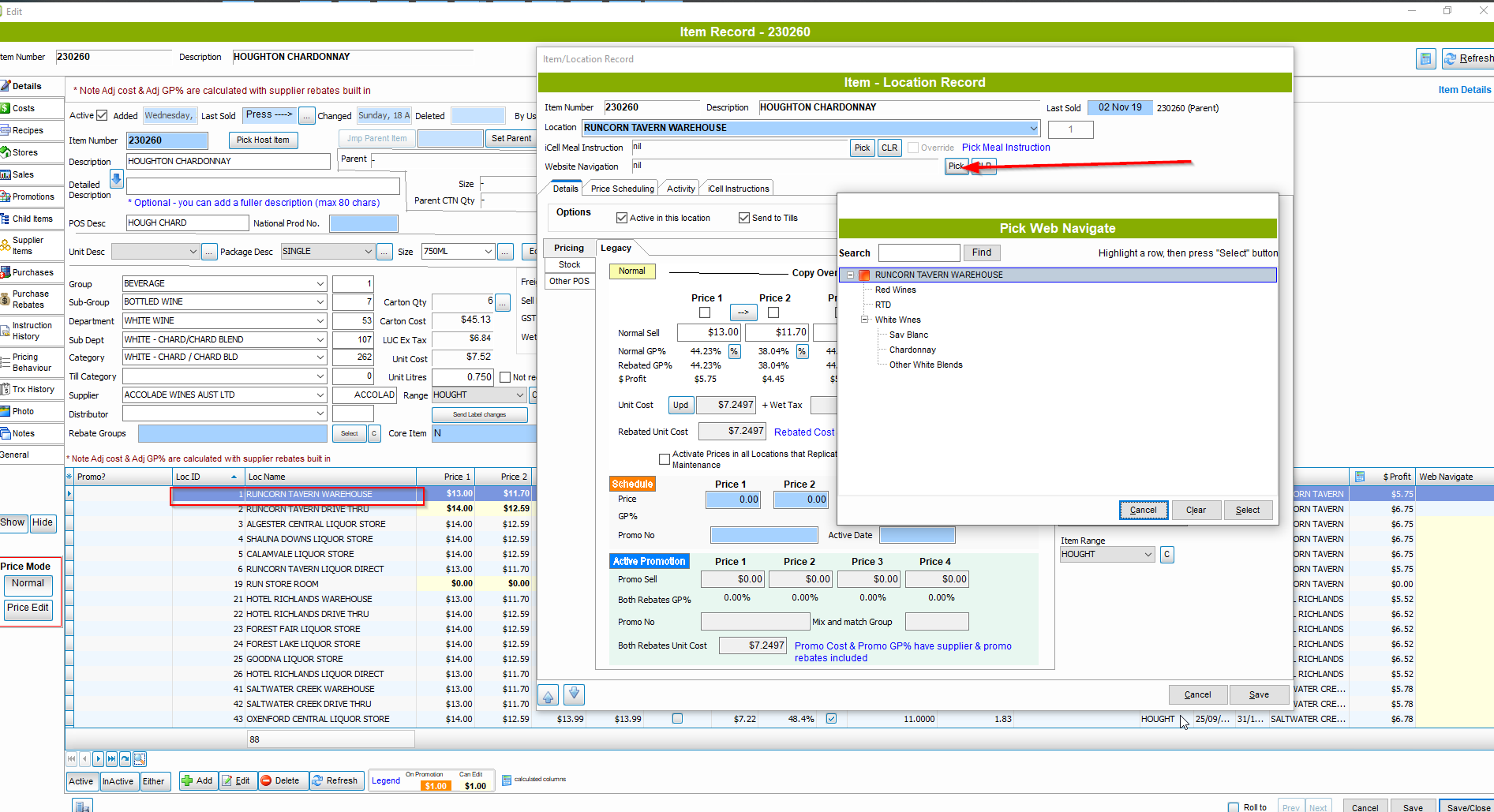The image size is (1494, 812).
Task: Open the Sub-Group dropdown showing BOTTLED WINE
Action: [x=320, y=302]
